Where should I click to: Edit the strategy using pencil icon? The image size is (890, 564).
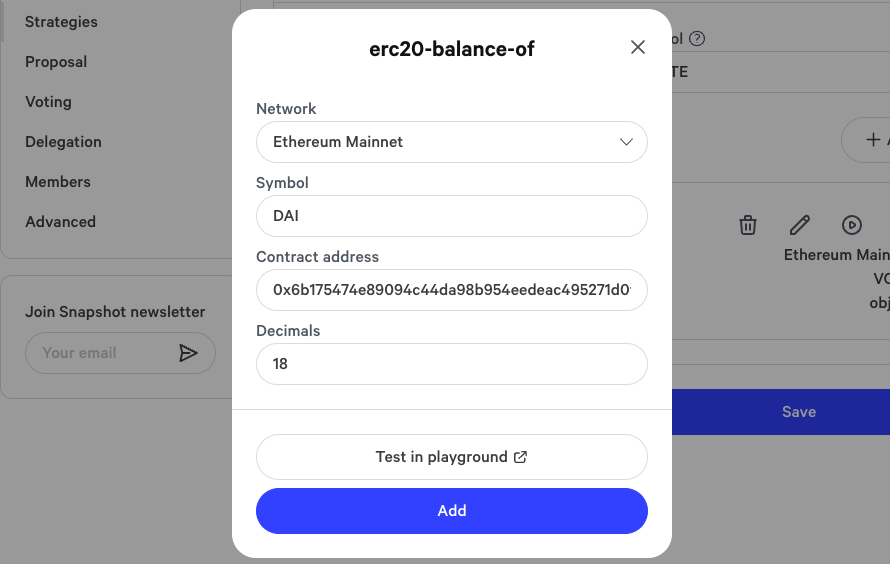pyautogui.click(x=799, y=225)
